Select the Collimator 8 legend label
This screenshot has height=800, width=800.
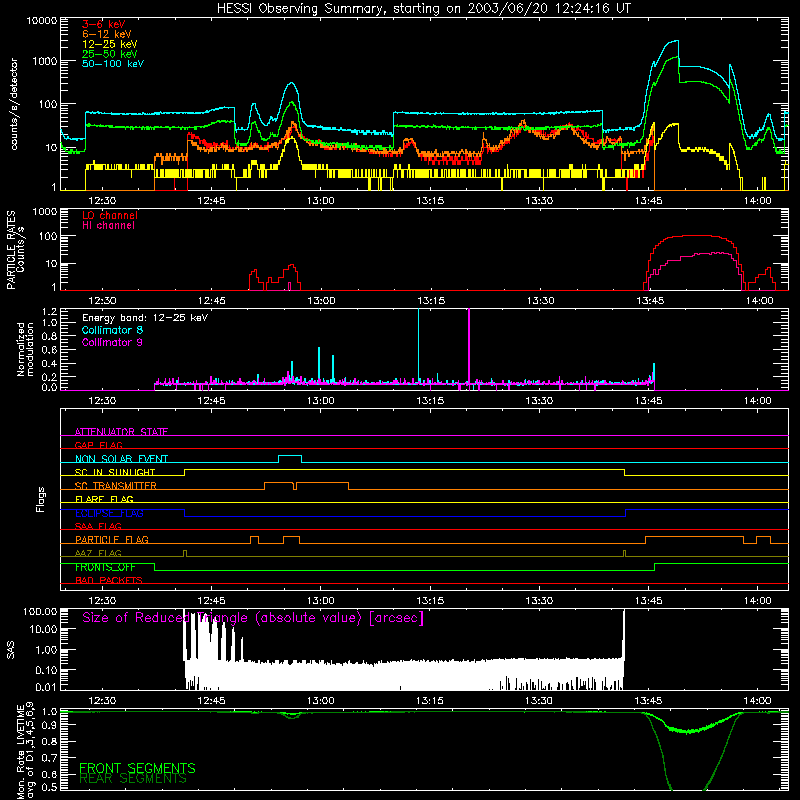click(x=112, y=330)
